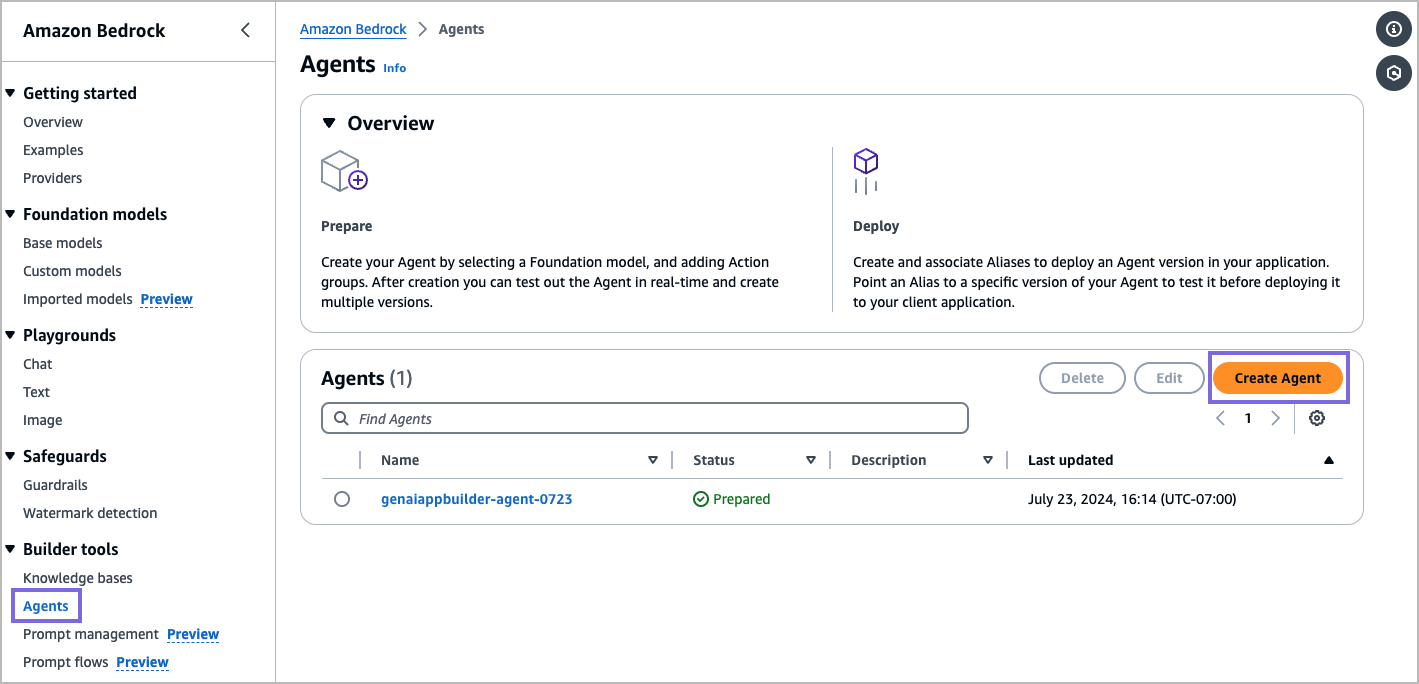1419x684 pixels.
Task: Open the genaiappbuilder-agent-0723 agent link
Action: [476, 499]
